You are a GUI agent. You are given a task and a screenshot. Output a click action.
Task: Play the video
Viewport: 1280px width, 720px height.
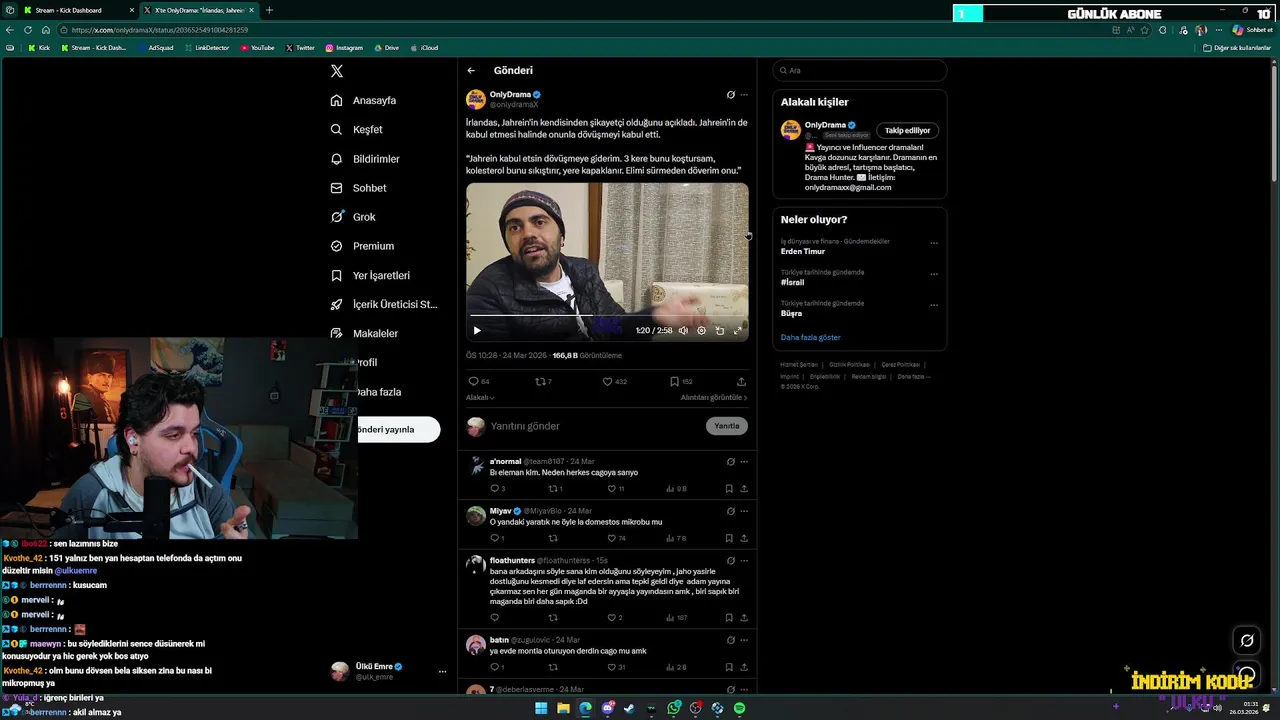[477, 330]
